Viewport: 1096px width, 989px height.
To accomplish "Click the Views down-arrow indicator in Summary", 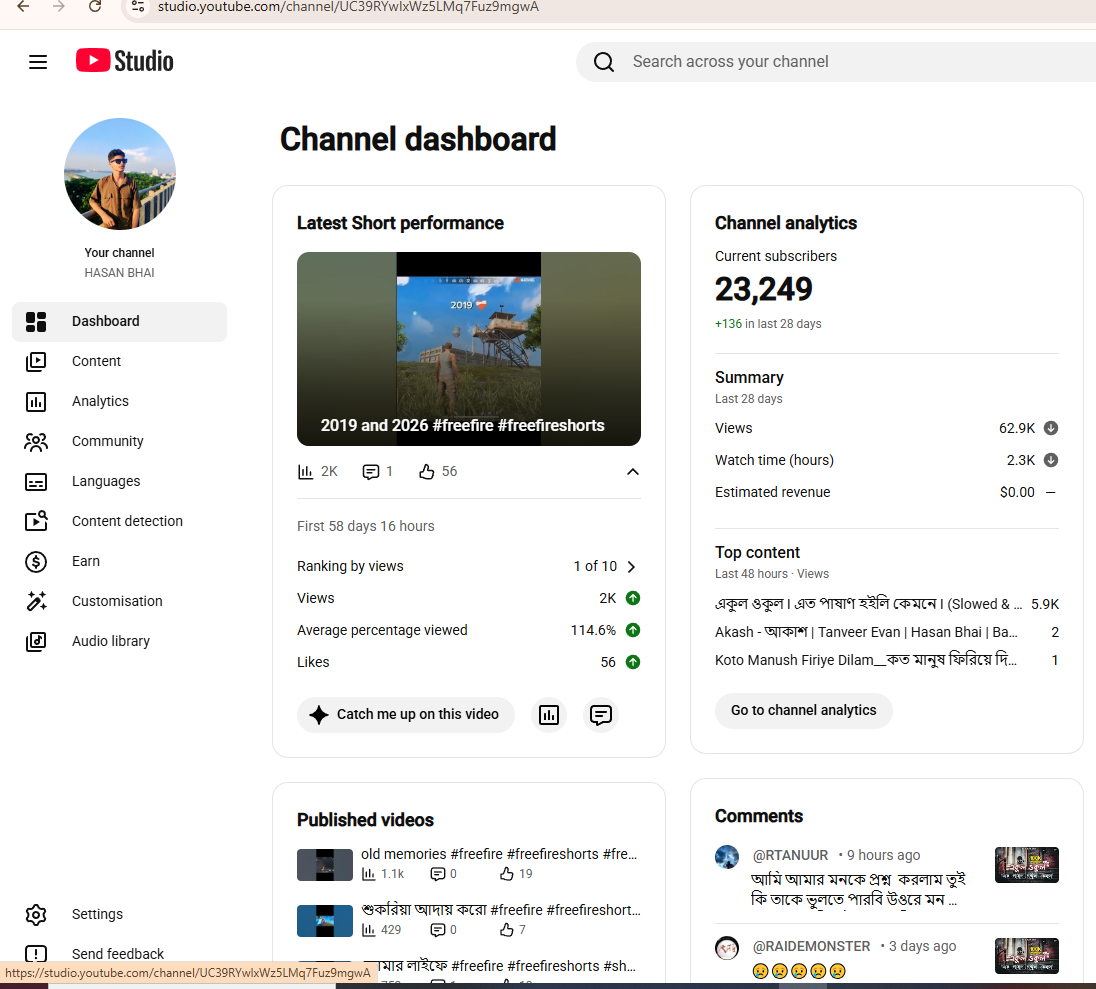I will pos(1051,428).
